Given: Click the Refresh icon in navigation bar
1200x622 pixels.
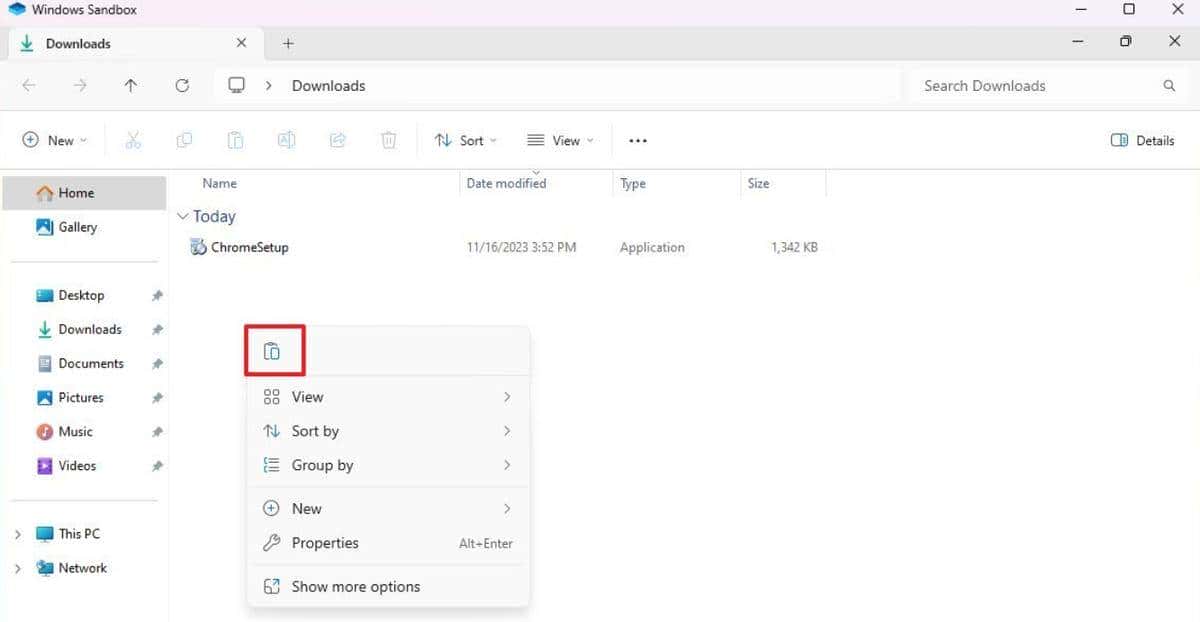Looking at the screenshot, I should pyautogui.click(x=182, y=86).
